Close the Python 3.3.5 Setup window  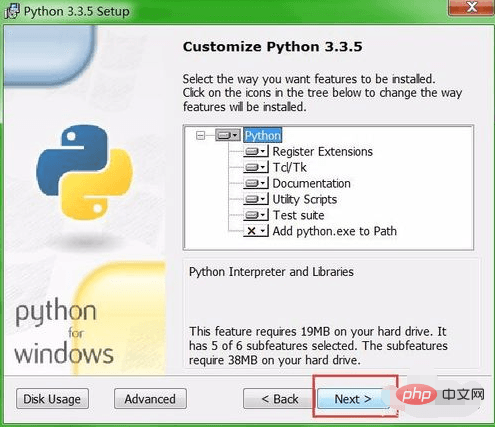pyautogui.click(x=472, y=7)
